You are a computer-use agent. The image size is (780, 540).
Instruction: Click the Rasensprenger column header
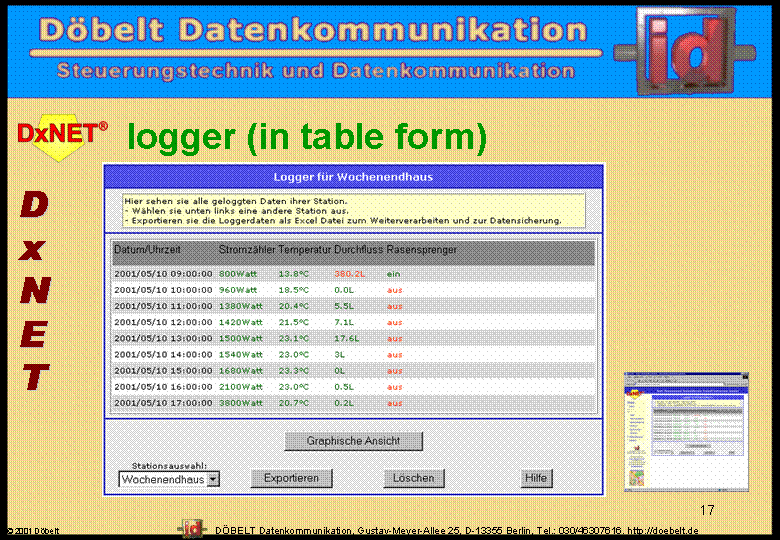coord(421,250)
